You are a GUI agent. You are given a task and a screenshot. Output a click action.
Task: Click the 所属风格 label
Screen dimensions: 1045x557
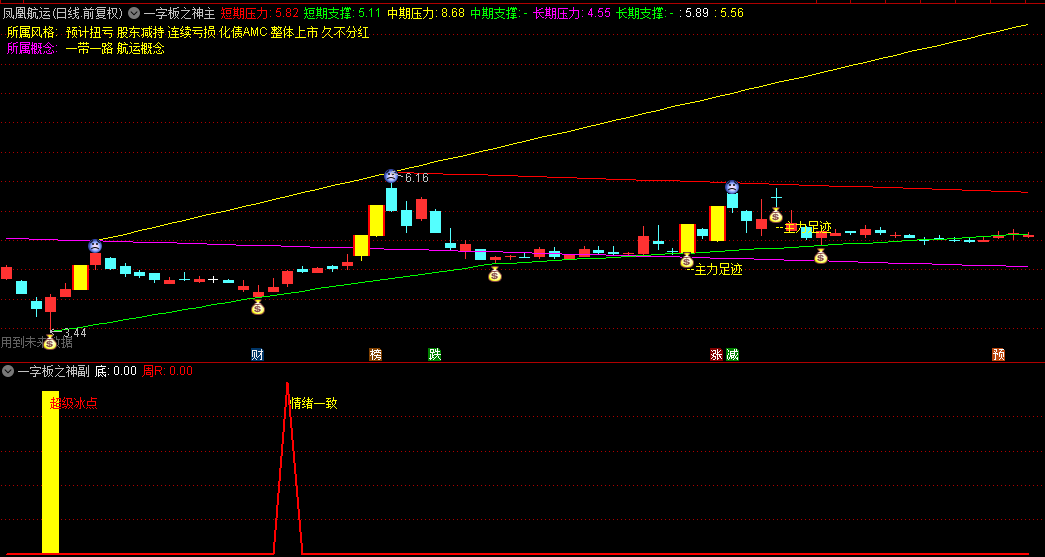tap(31, 32)
